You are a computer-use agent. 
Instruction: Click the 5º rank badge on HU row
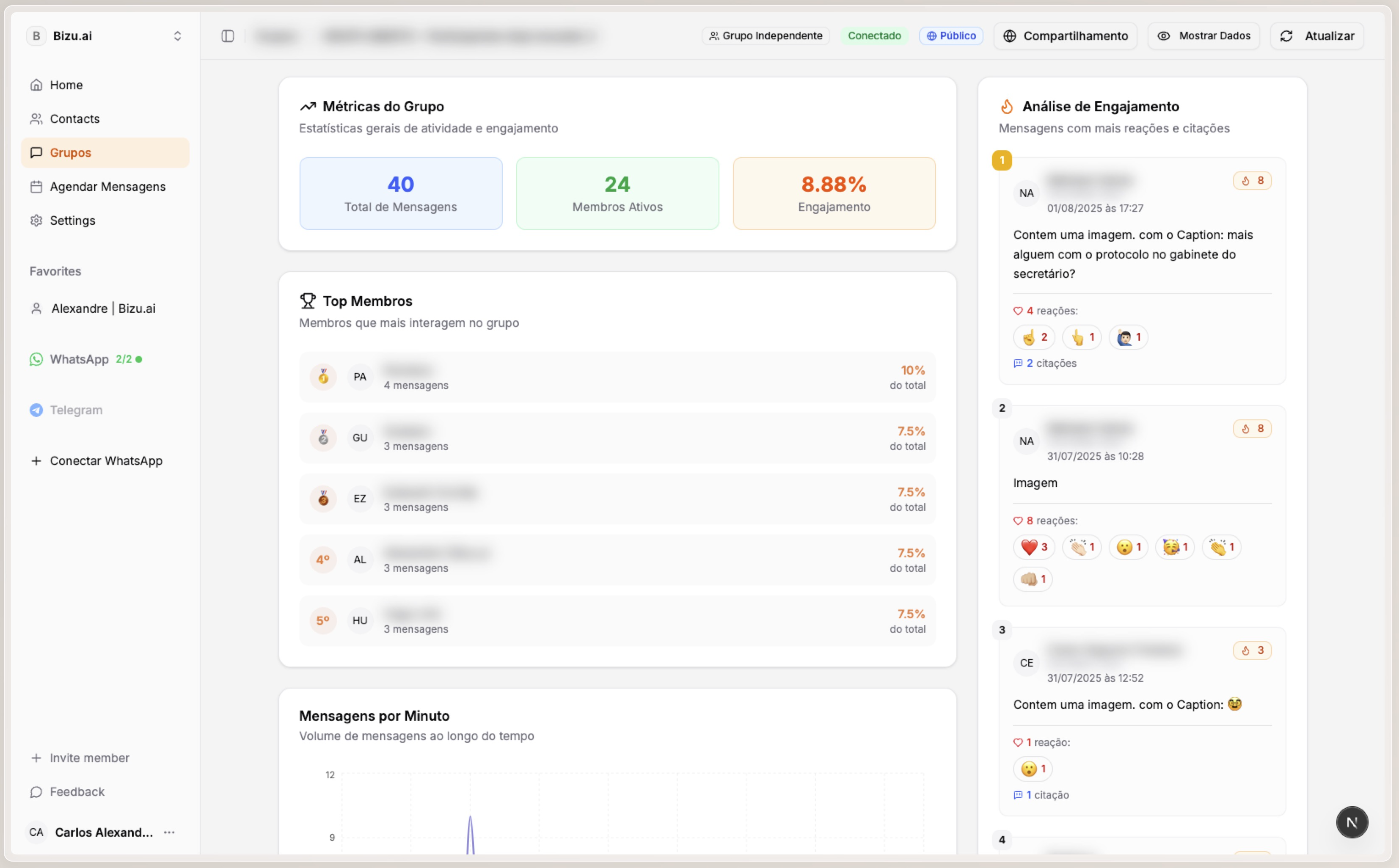[323, 620]
